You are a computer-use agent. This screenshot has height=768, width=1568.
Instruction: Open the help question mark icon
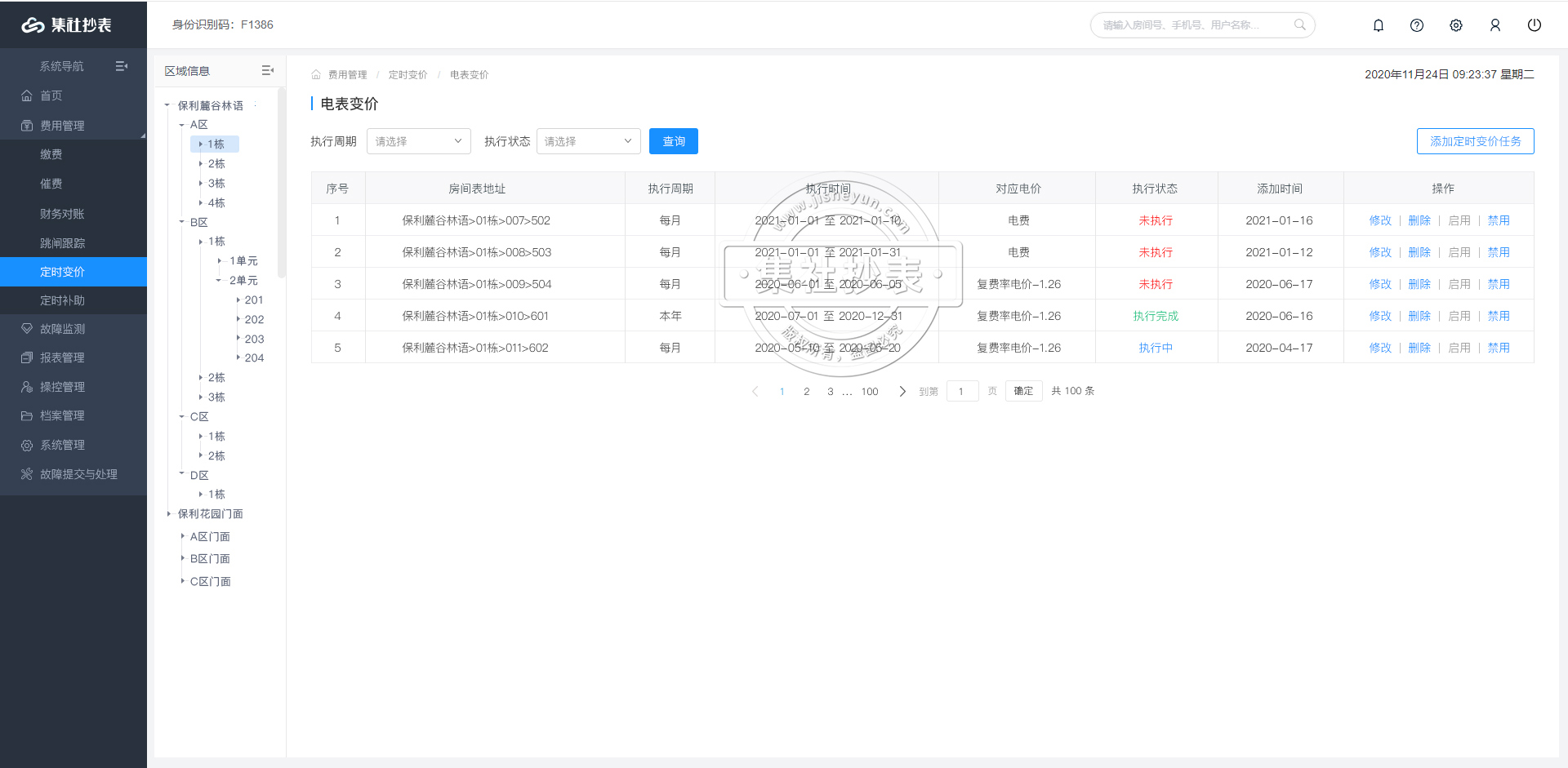[1417, 25]
